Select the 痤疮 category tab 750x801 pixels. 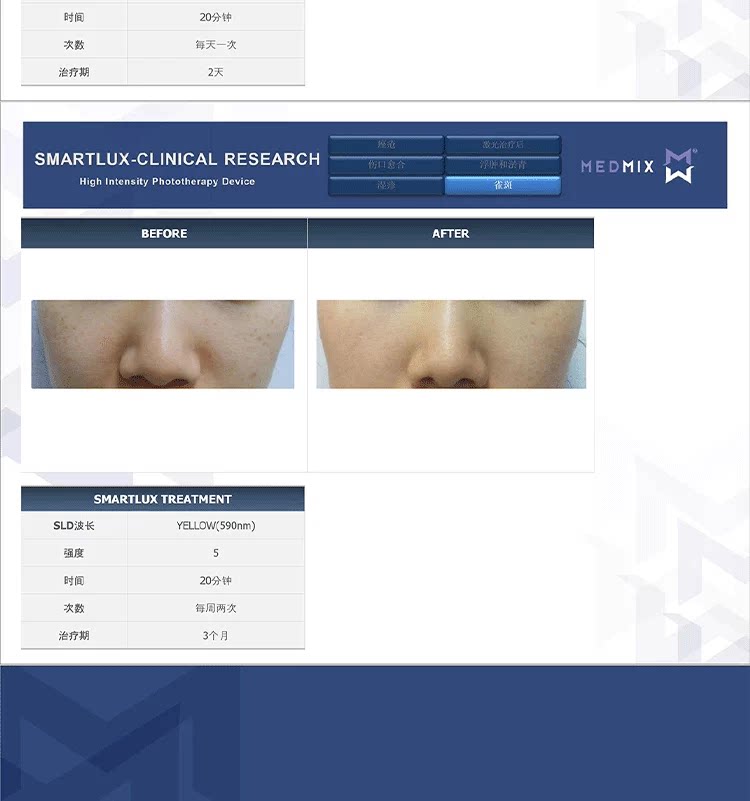[386, 145]
